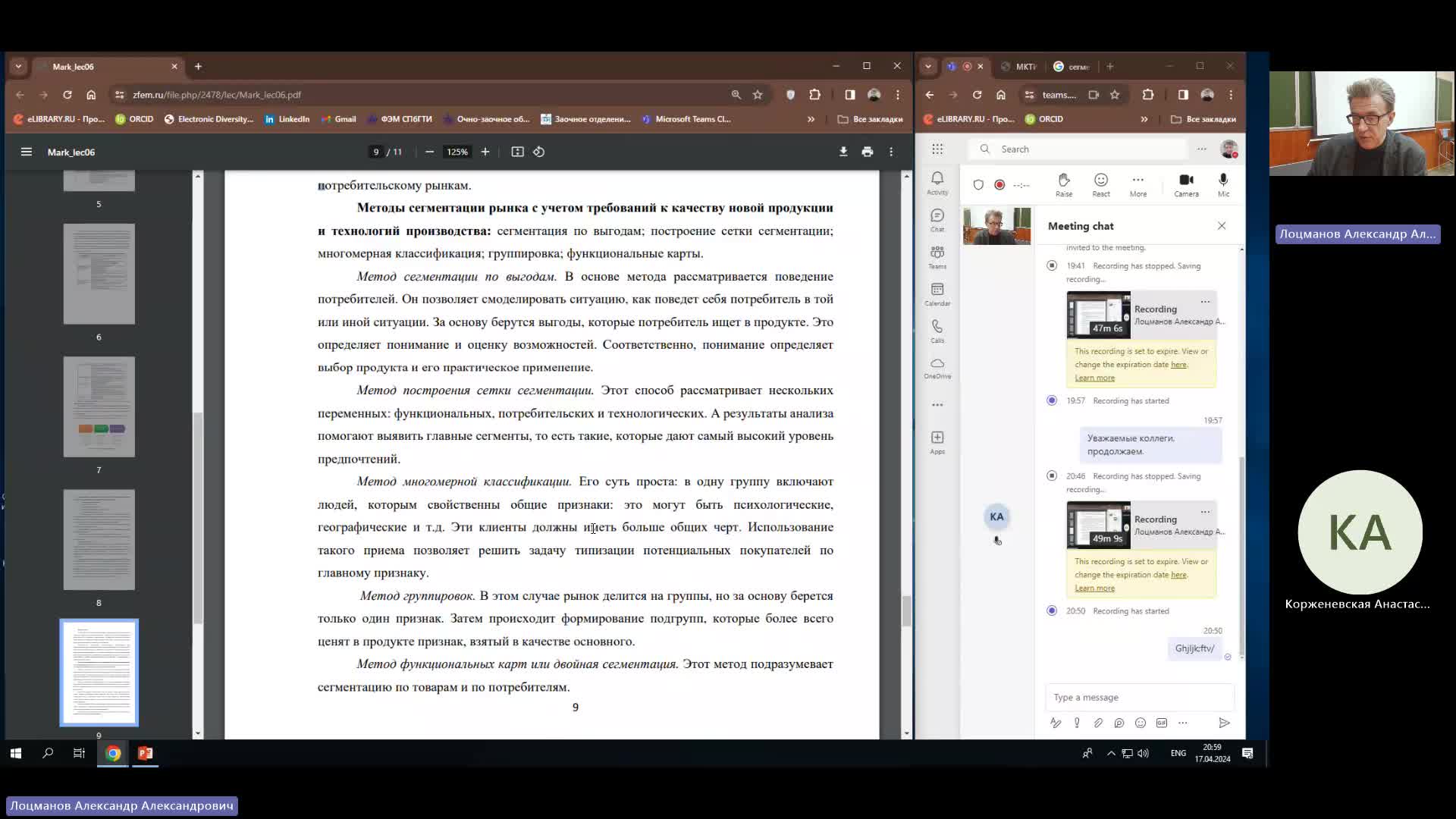Download the Mark_lec06 PDF
The image size is (1456, 819).
coord(843,152)
